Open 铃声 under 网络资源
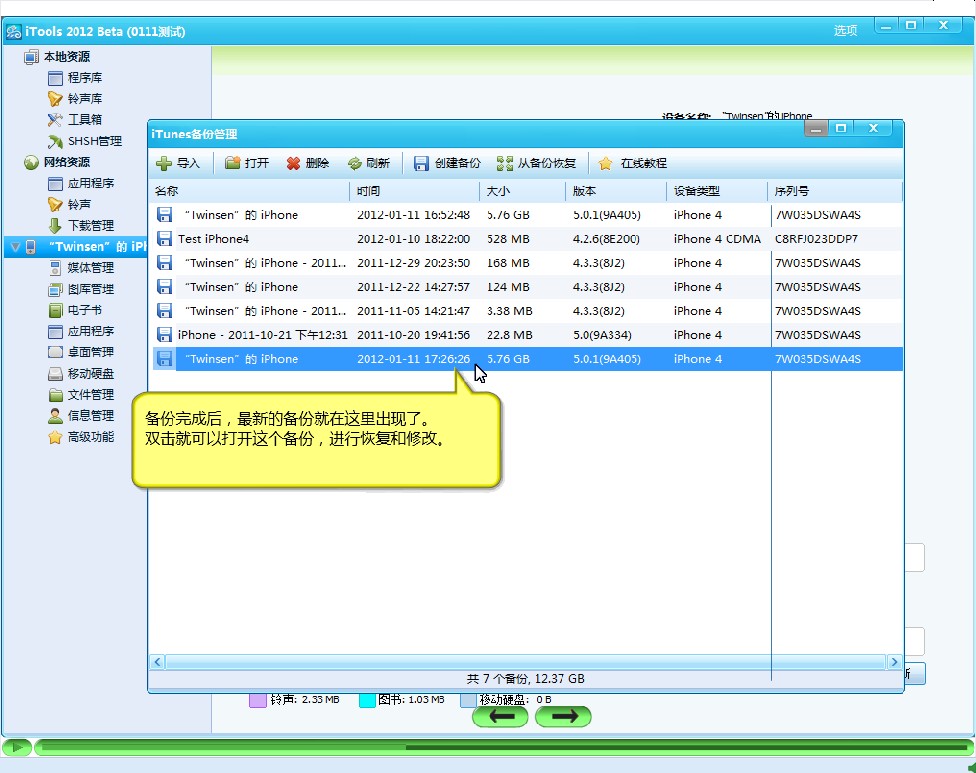This screenshot has height=773, width=976. tap(78, 205)
